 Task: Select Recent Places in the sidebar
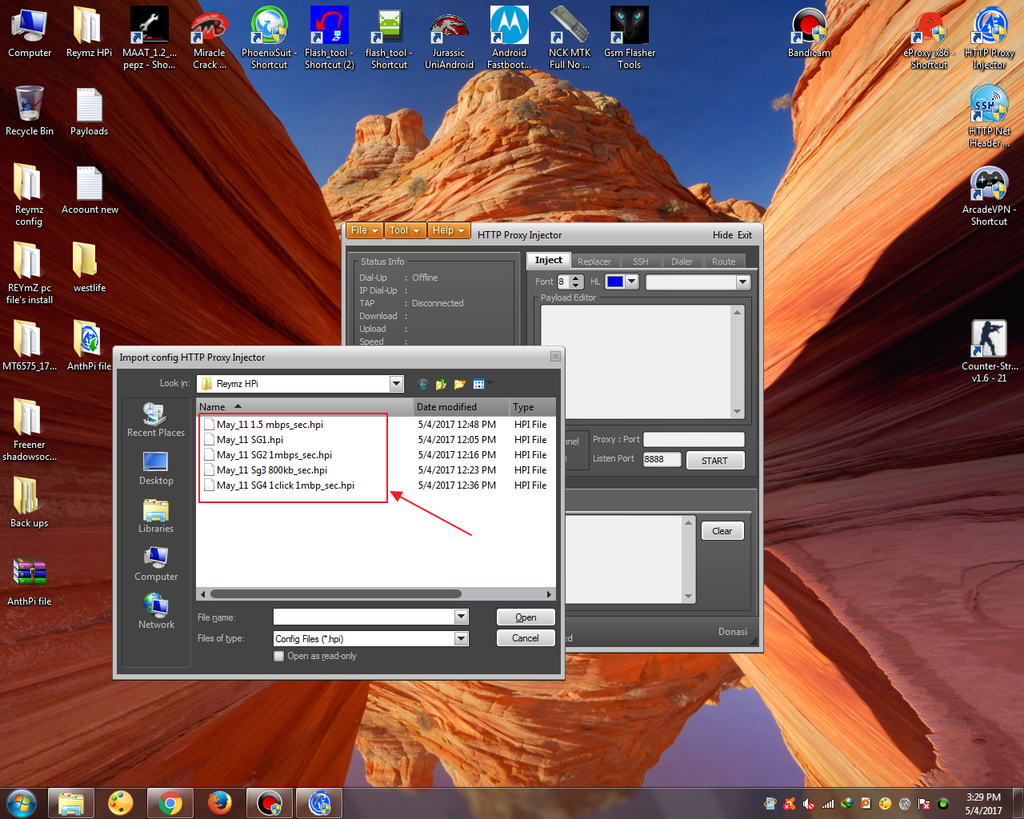coord(156,420)
